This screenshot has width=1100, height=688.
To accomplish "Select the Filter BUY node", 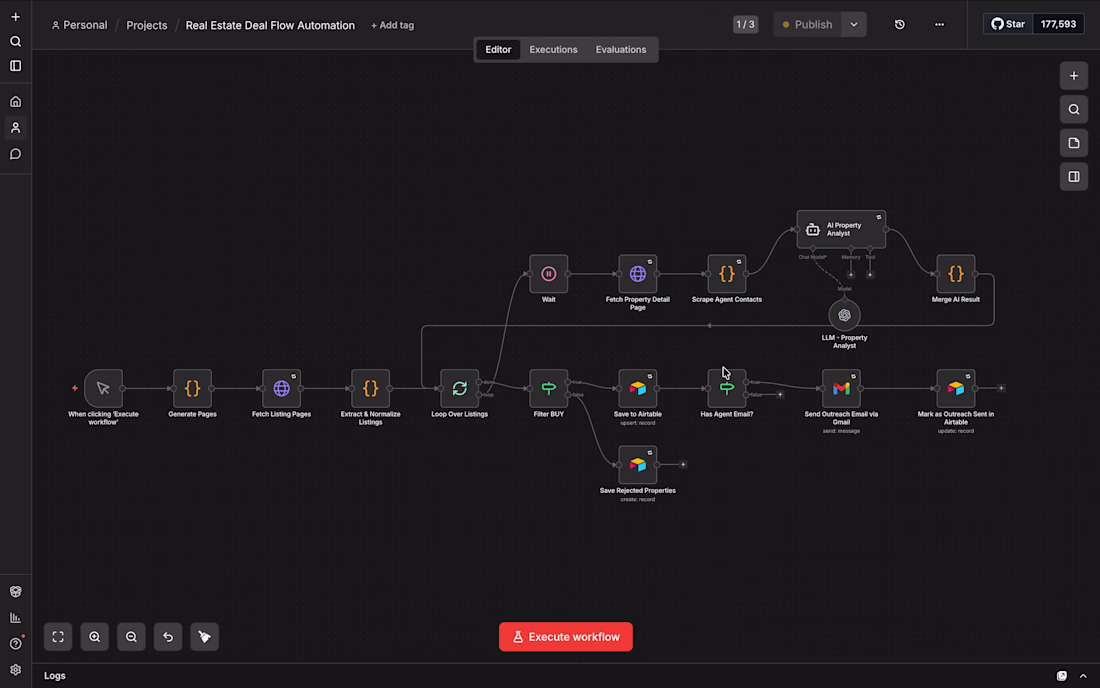I will coord(549,389).
